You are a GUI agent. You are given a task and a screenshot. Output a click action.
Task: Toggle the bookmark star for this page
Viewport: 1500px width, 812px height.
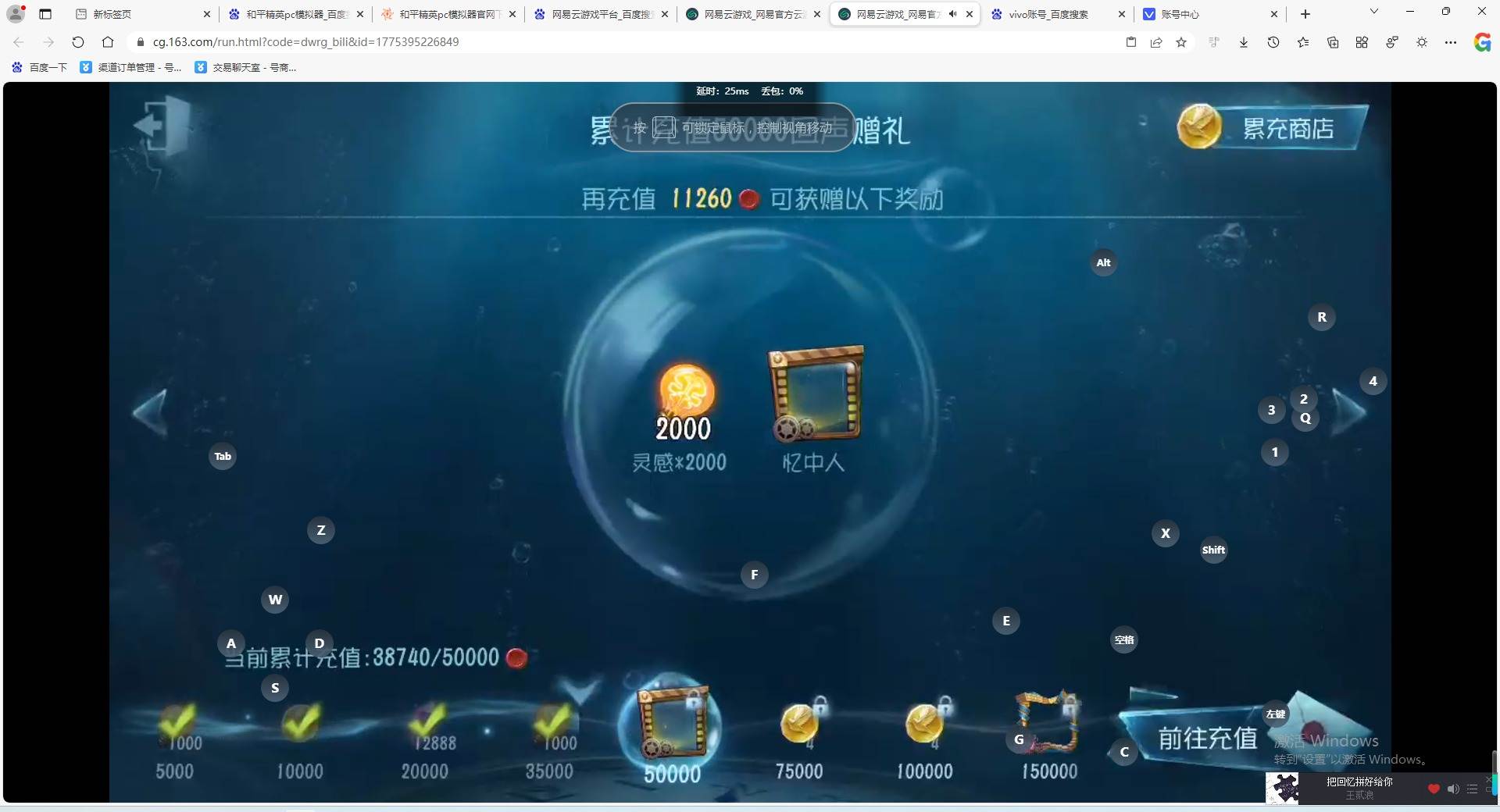1181,42
